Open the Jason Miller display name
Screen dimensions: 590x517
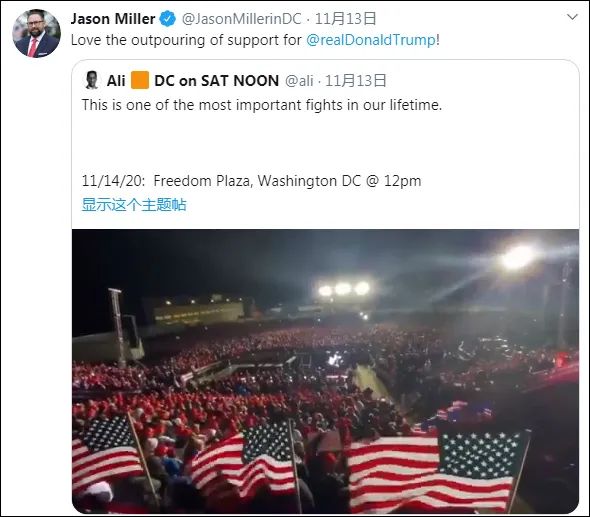point(113,19)
